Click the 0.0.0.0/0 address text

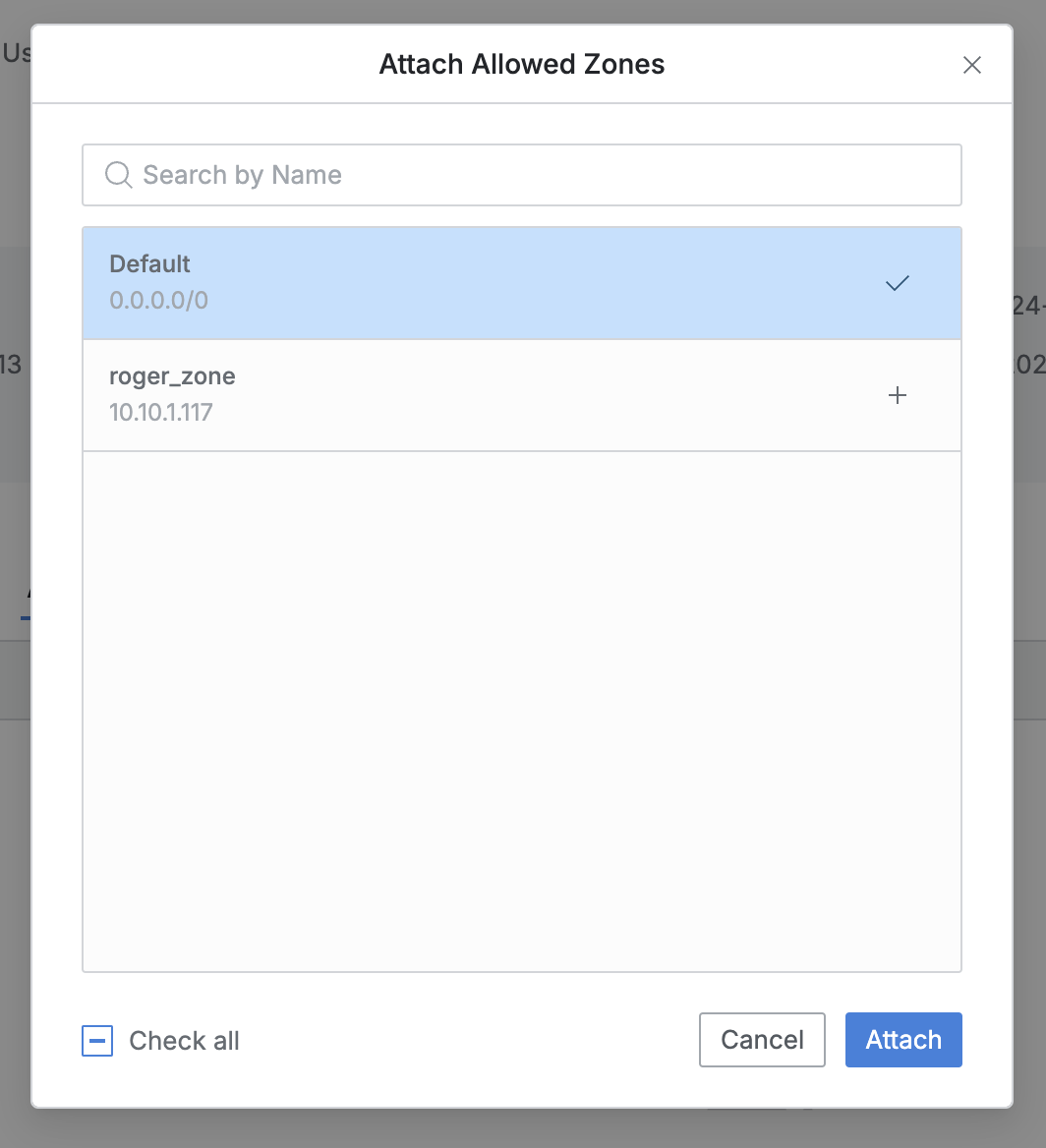[x=158, y=300]
